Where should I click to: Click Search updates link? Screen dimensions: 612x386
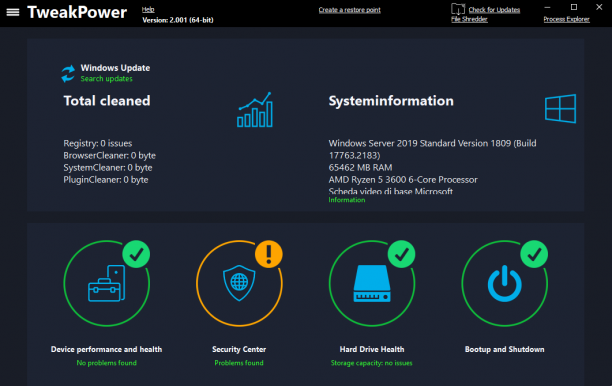coord(106,78)
